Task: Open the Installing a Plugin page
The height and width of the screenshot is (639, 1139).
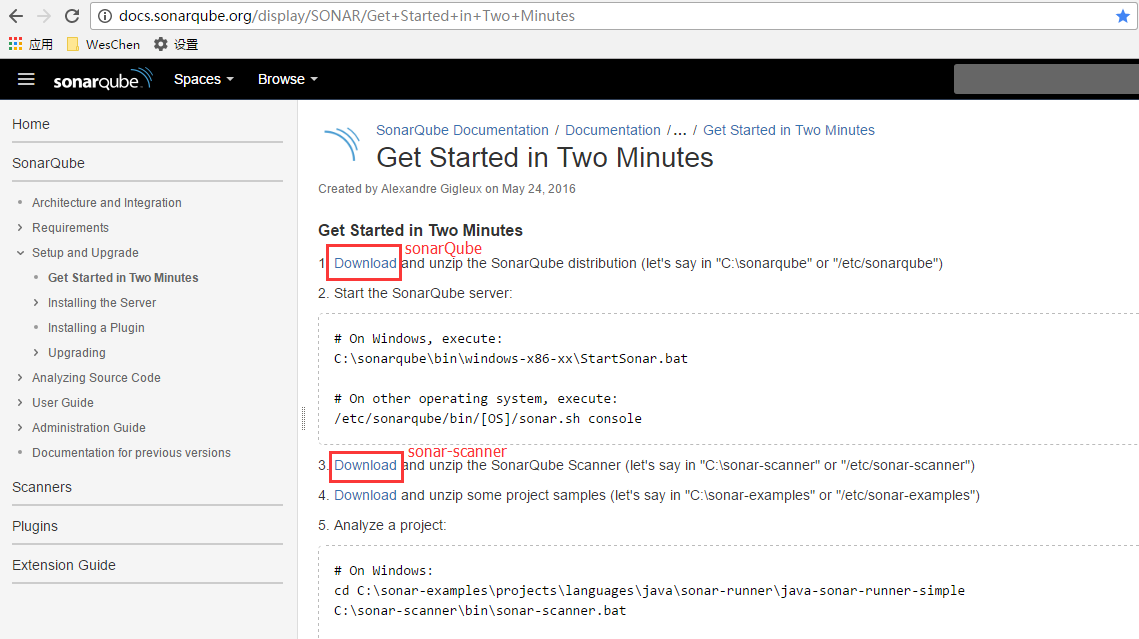Action: coord(96,328)
